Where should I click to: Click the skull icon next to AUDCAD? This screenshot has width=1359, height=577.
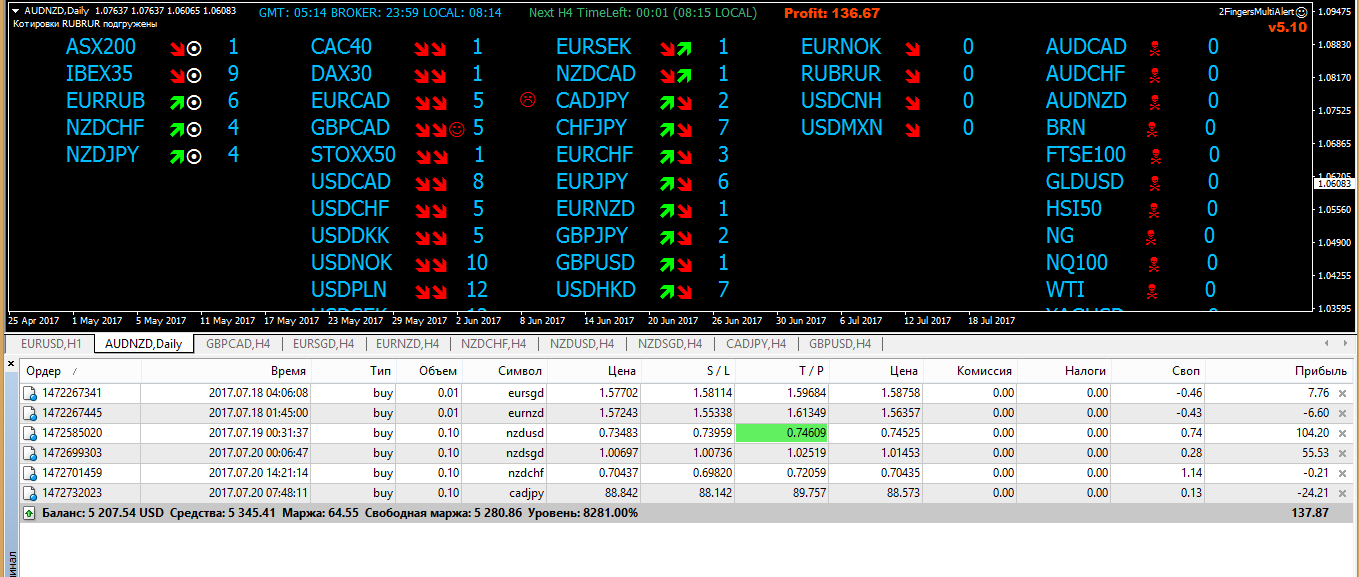click(1154, 48)
